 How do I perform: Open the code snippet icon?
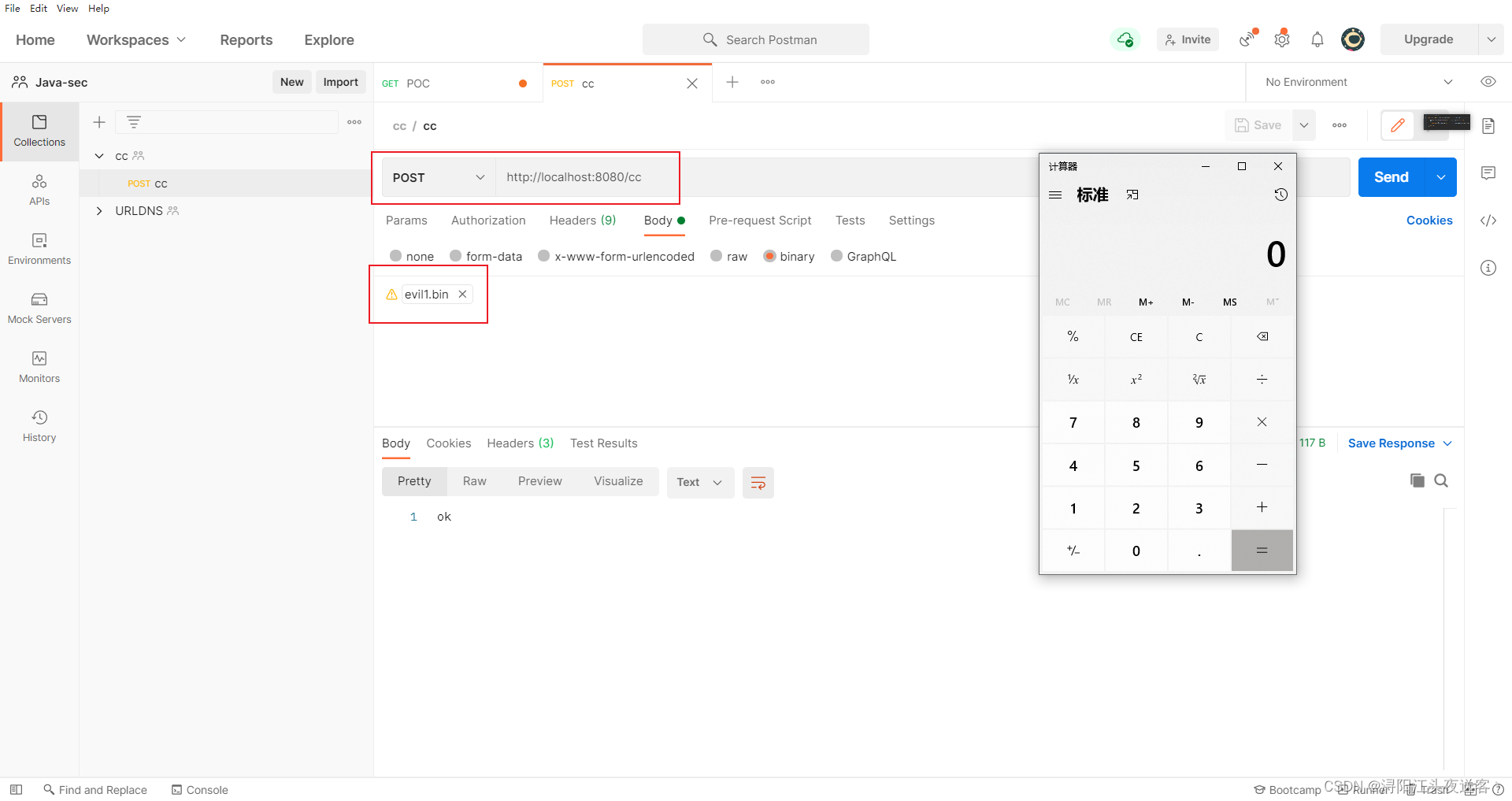pyautogui.click(x=1488, y=221)
